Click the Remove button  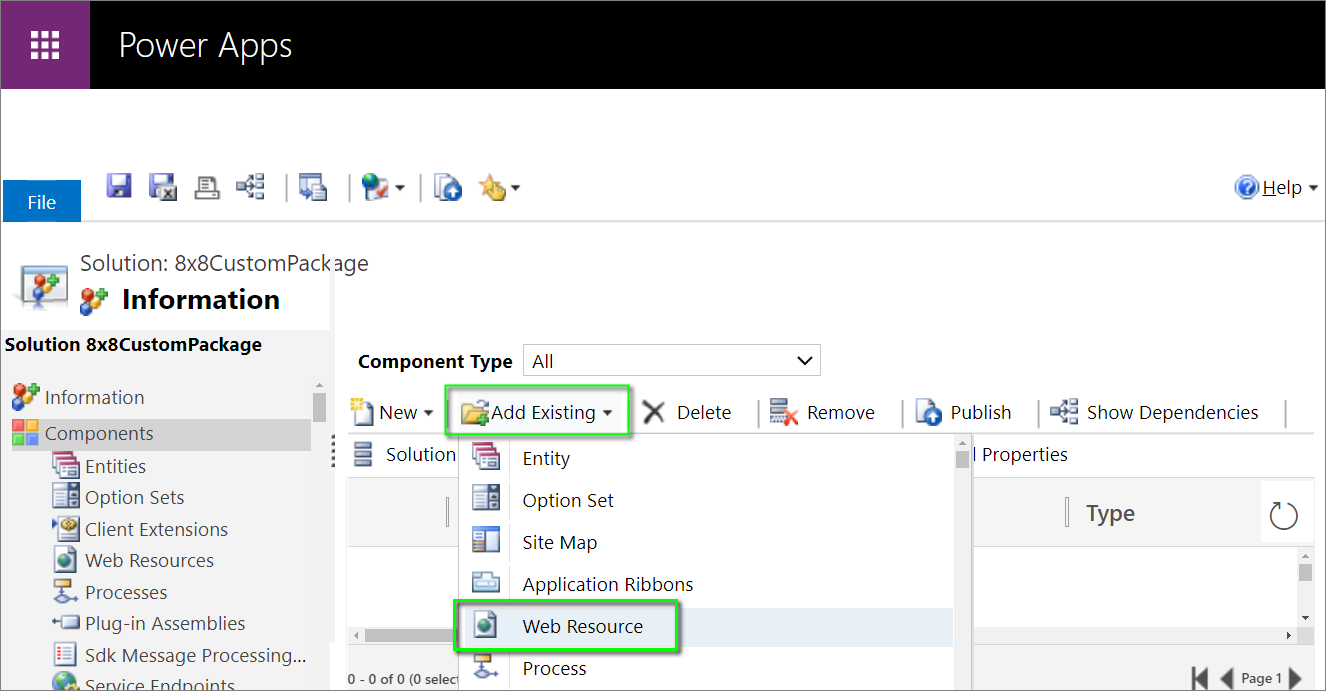(x=823, y=412)
